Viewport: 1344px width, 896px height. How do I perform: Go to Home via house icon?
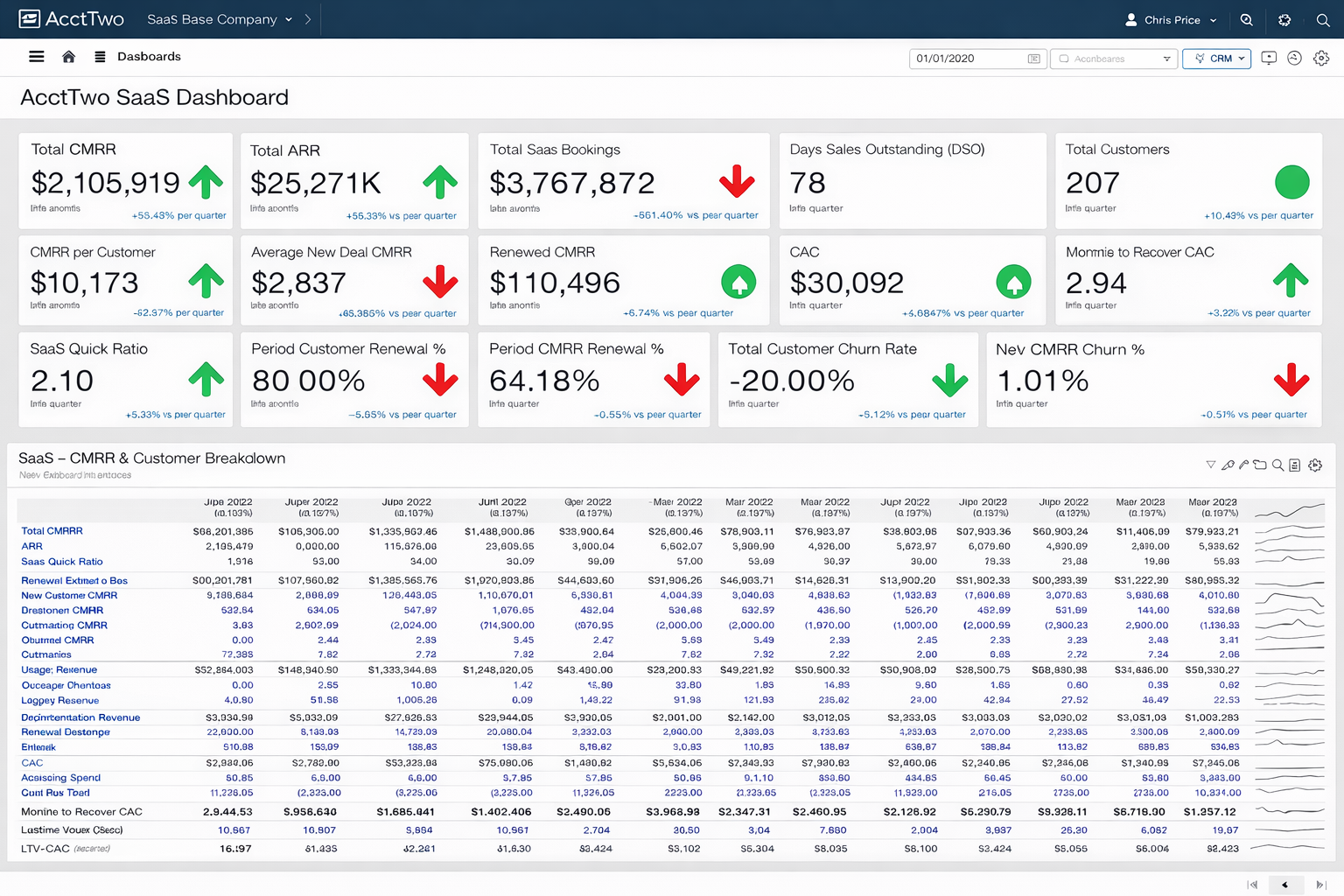pos(68,57)
